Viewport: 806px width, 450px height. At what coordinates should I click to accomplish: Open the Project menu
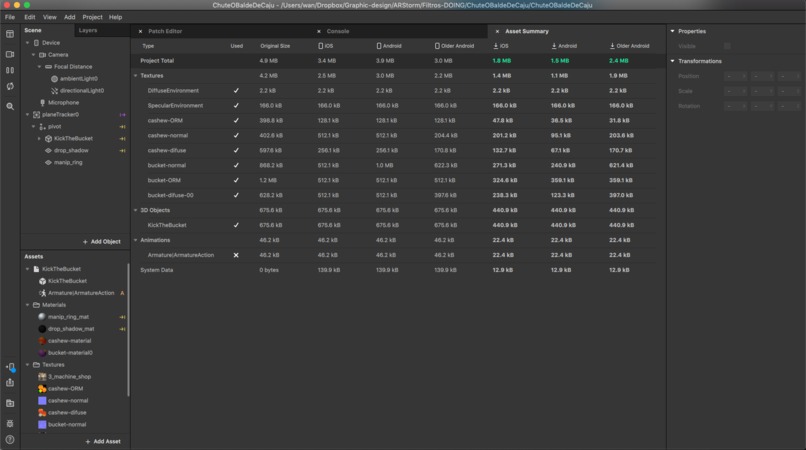point(93,17)
